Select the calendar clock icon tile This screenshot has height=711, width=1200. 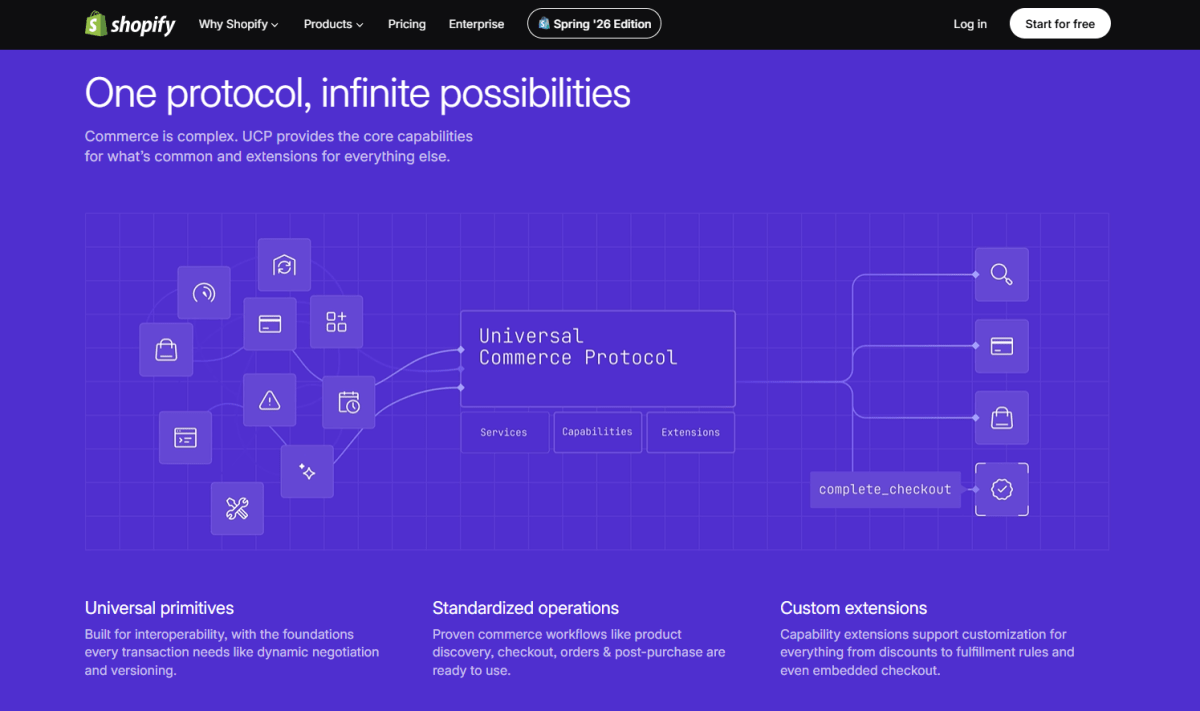(x=348, y=402)
